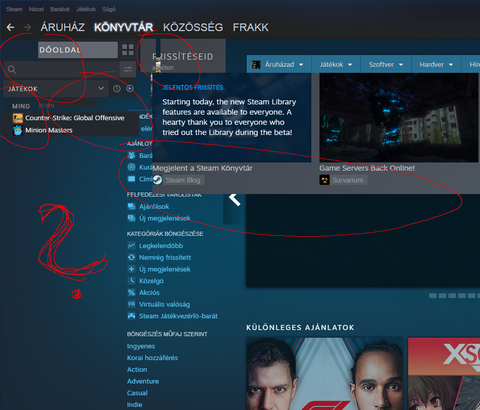Open the Súgó menu

[x=109, y=9]
